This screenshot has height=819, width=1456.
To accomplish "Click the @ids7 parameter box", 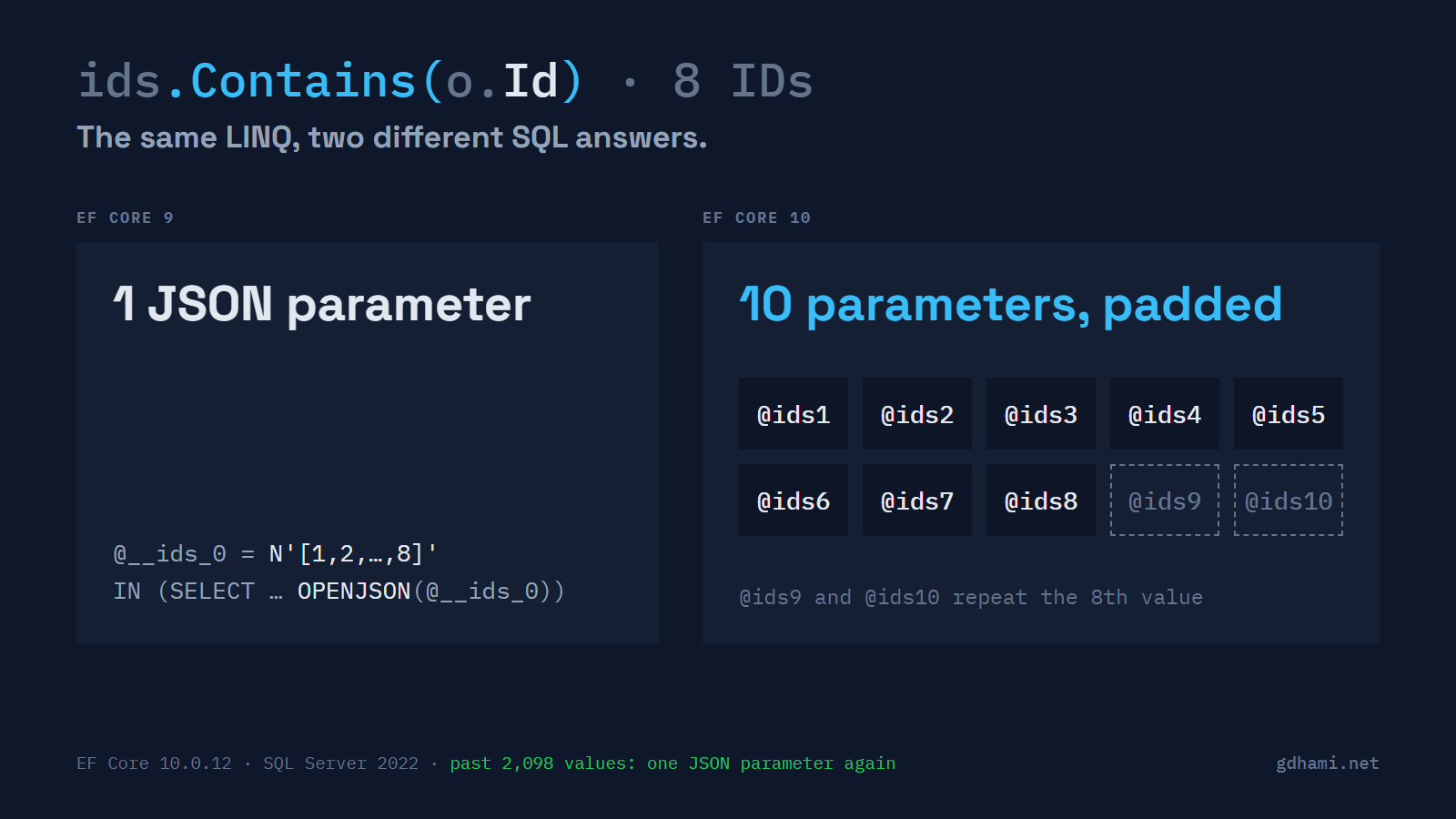I will click(x=917, y=500).
